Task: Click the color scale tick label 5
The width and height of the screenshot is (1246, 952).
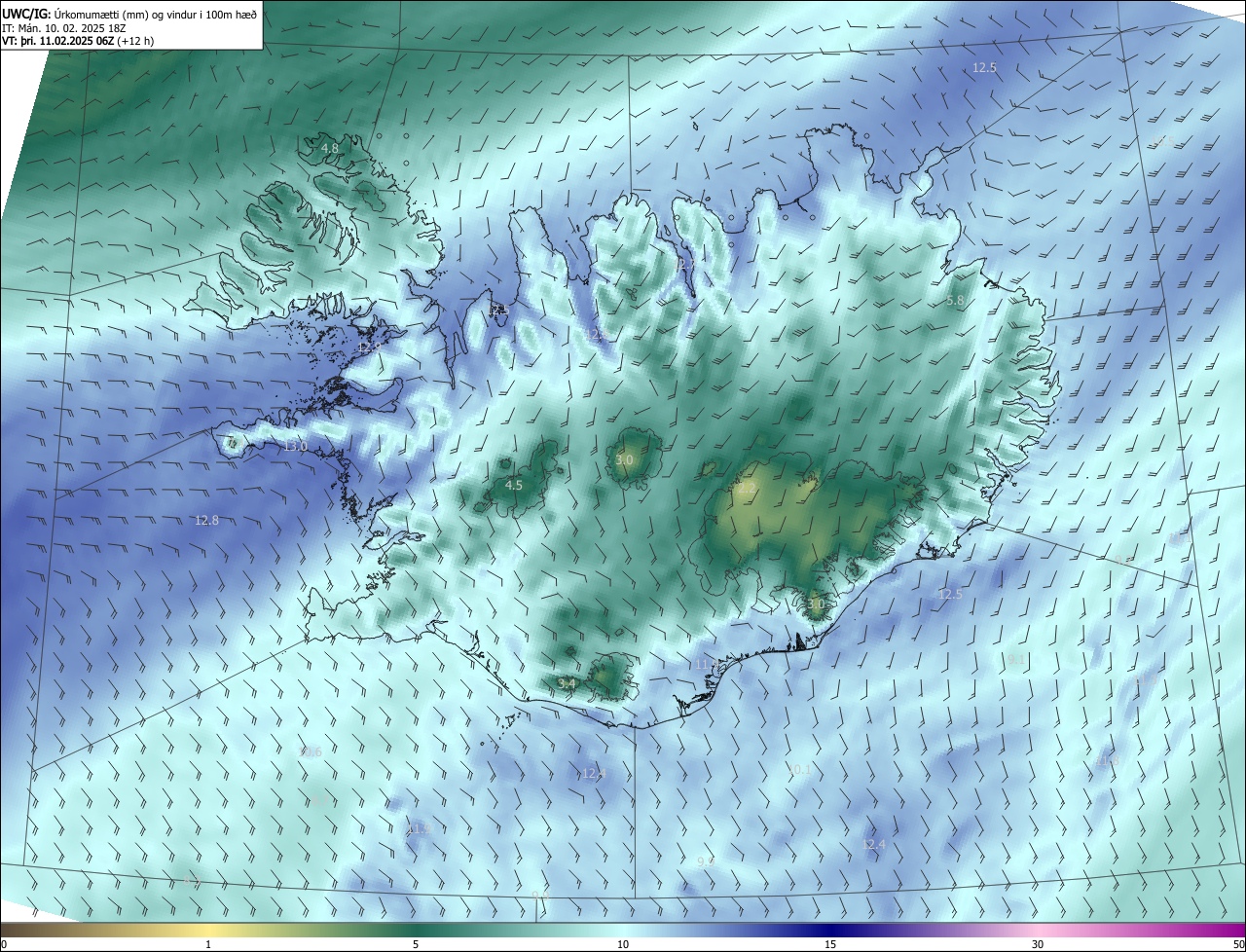Action: [416, 945]
